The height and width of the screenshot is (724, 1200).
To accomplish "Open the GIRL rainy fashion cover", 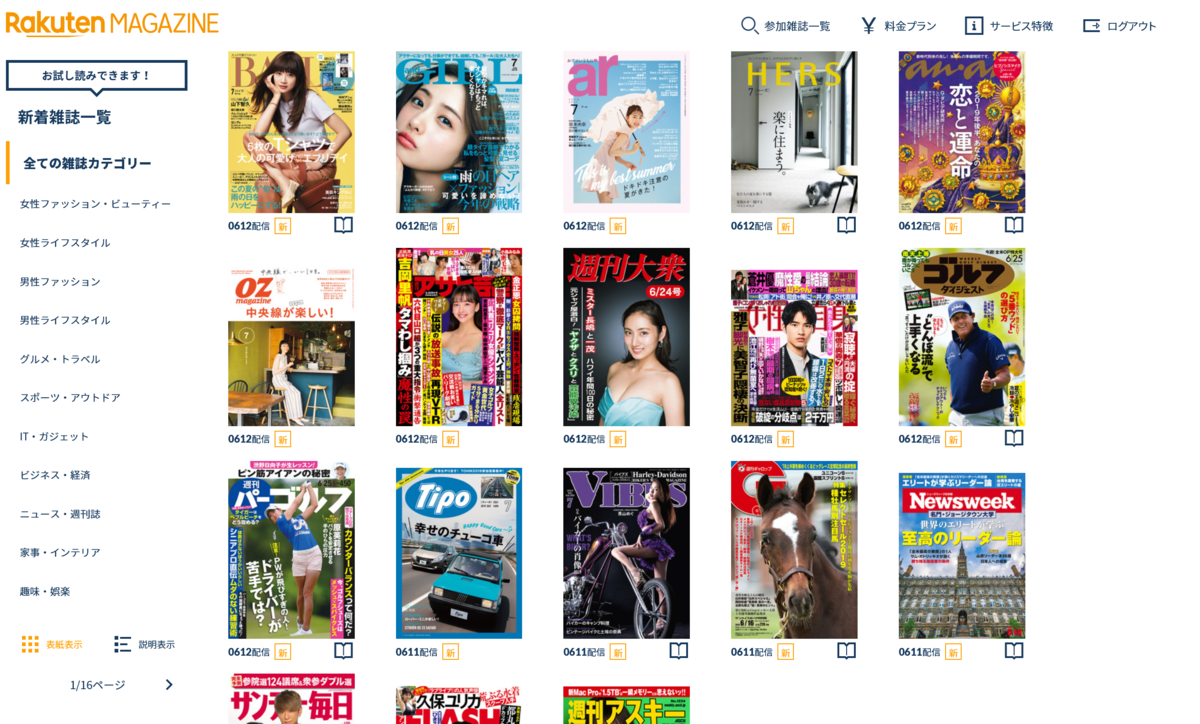I will pos(459,132).
